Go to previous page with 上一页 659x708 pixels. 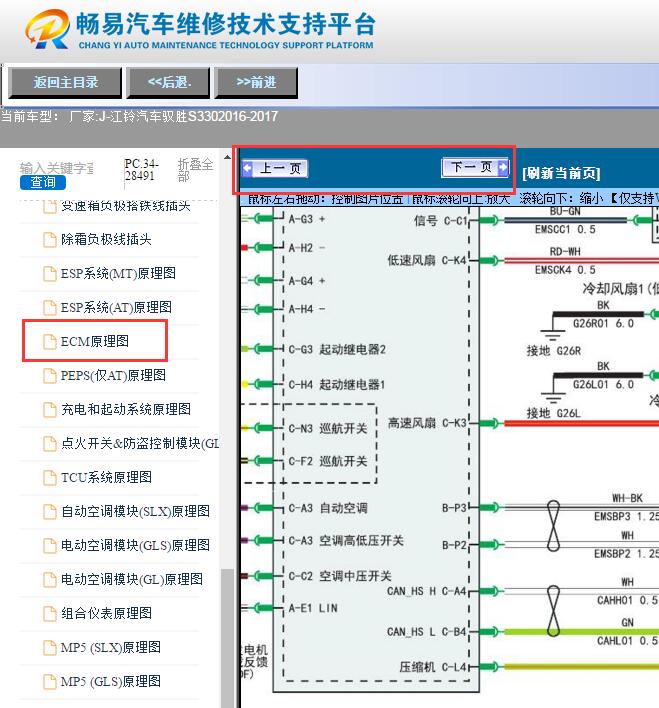pos(275,168)
